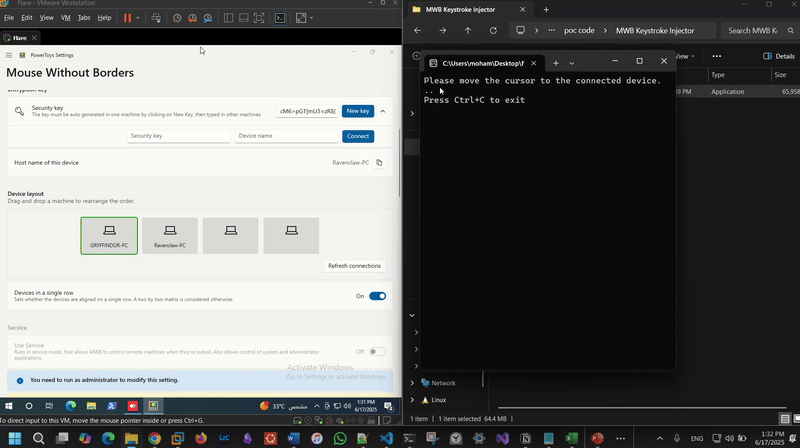Select the Ravenclaw-PC device tile
The width and height of the screenshot is (800, 448).
170,236
